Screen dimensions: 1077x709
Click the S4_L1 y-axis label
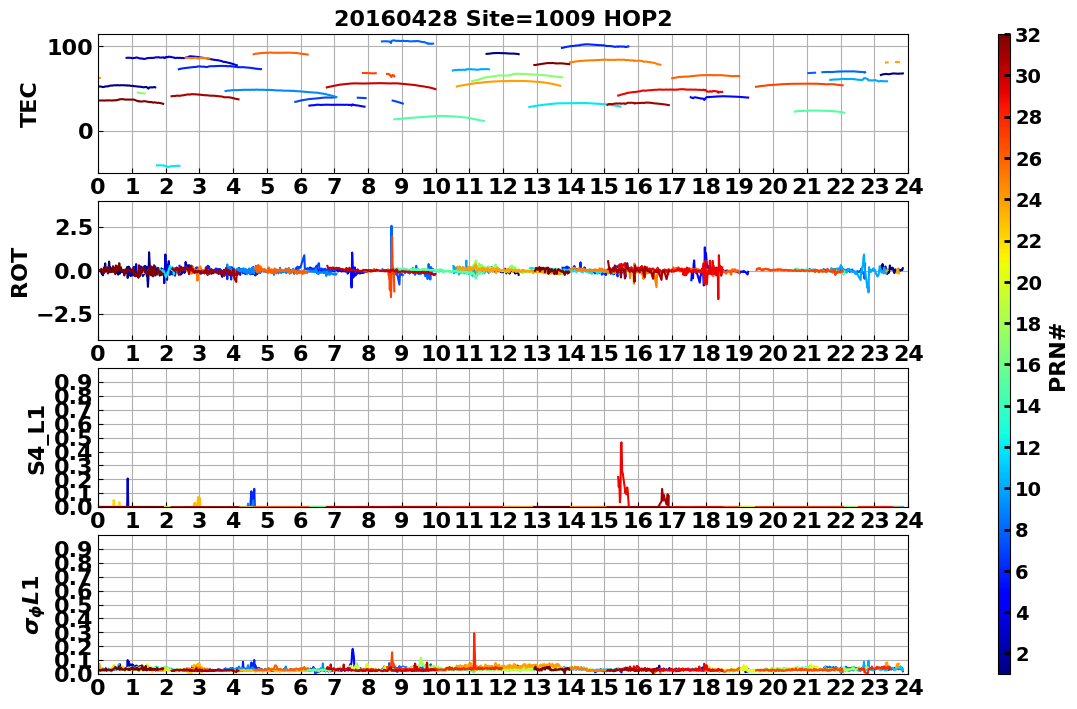pyautogui.click(x=36, y=440)
